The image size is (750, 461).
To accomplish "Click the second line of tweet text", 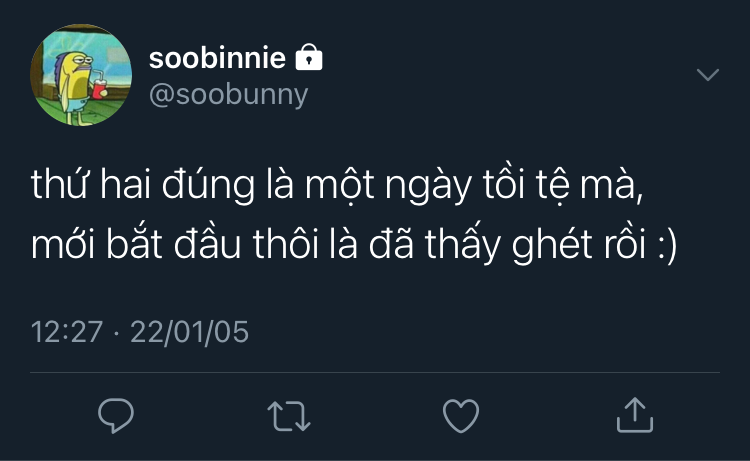I will point(354,243).
